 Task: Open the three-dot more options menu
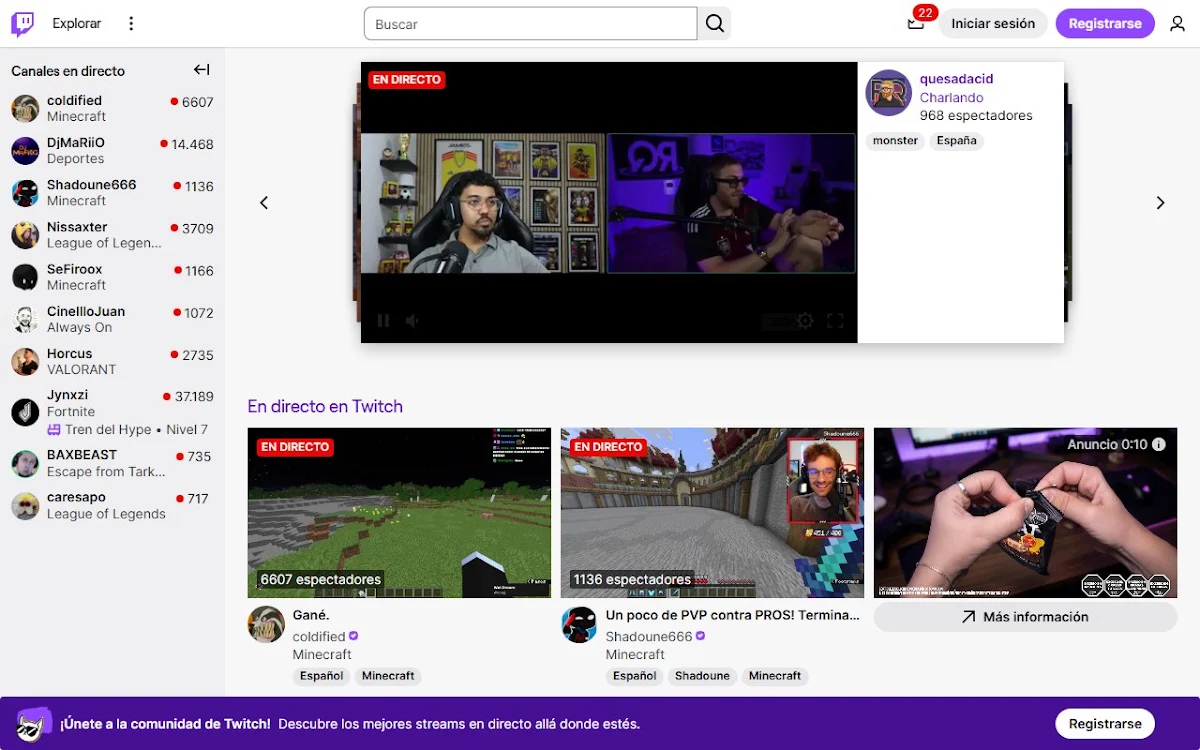click(x=131, y=24)
